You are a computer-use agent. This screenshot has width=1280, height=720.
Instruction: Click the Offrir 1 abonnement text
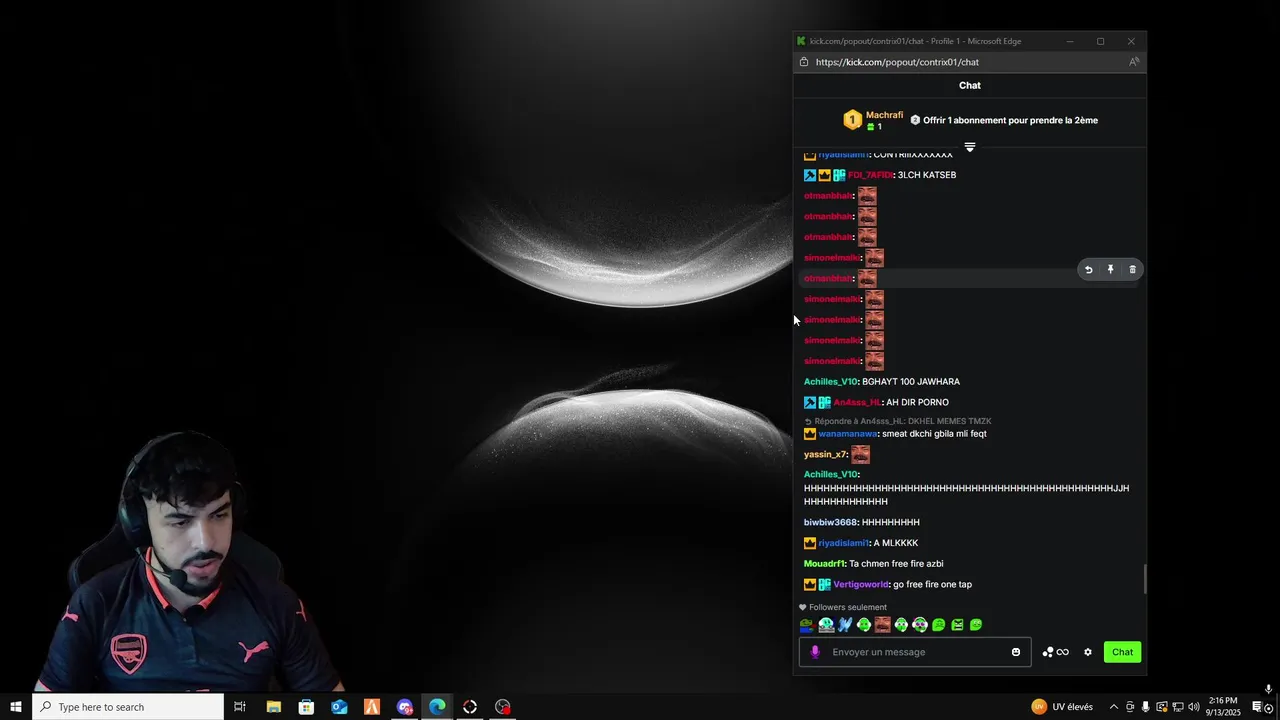click(x=1010, y=120)
